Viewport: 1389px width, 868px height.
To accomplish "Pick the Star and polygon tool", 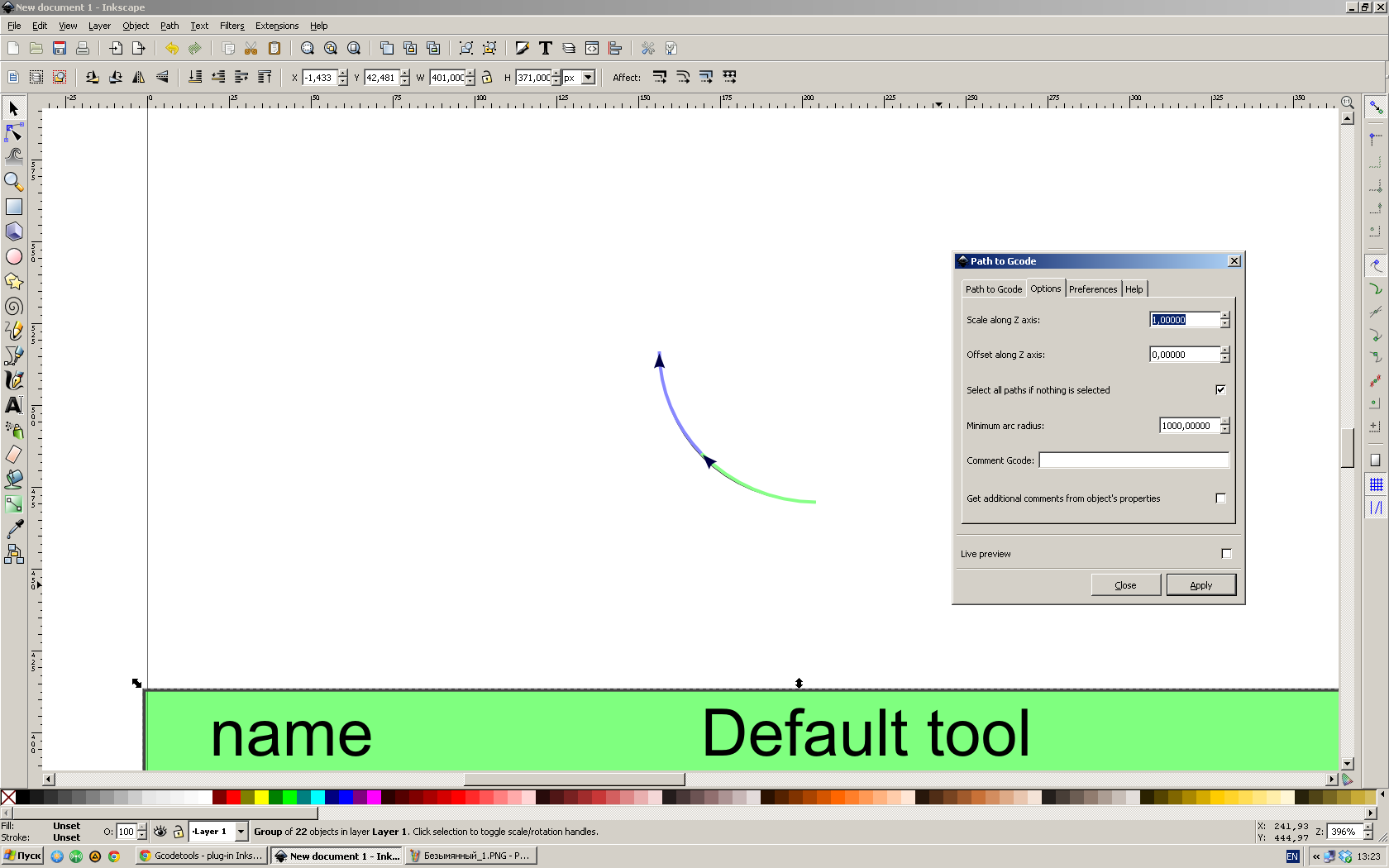I will [x=14, y=281].
